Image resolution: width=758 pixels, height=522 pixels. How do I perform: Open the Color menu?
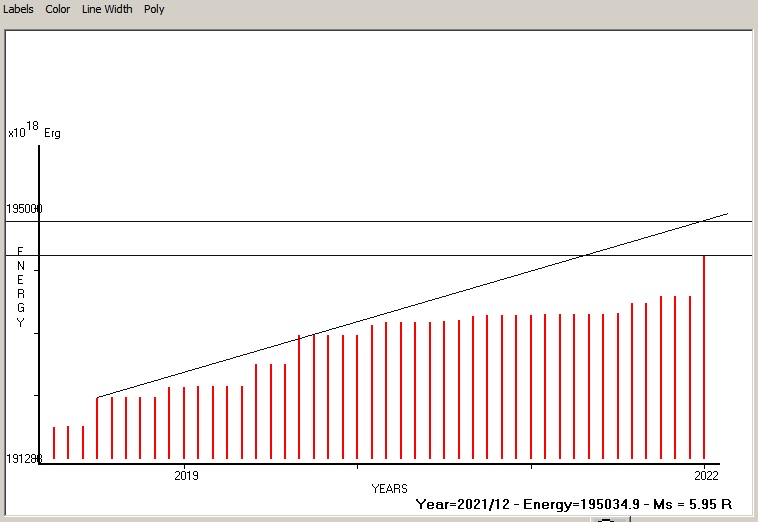58,9
